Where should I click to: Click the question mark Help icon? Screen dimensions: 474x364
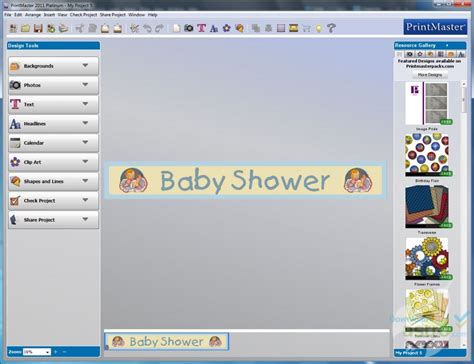coord(331,28)
